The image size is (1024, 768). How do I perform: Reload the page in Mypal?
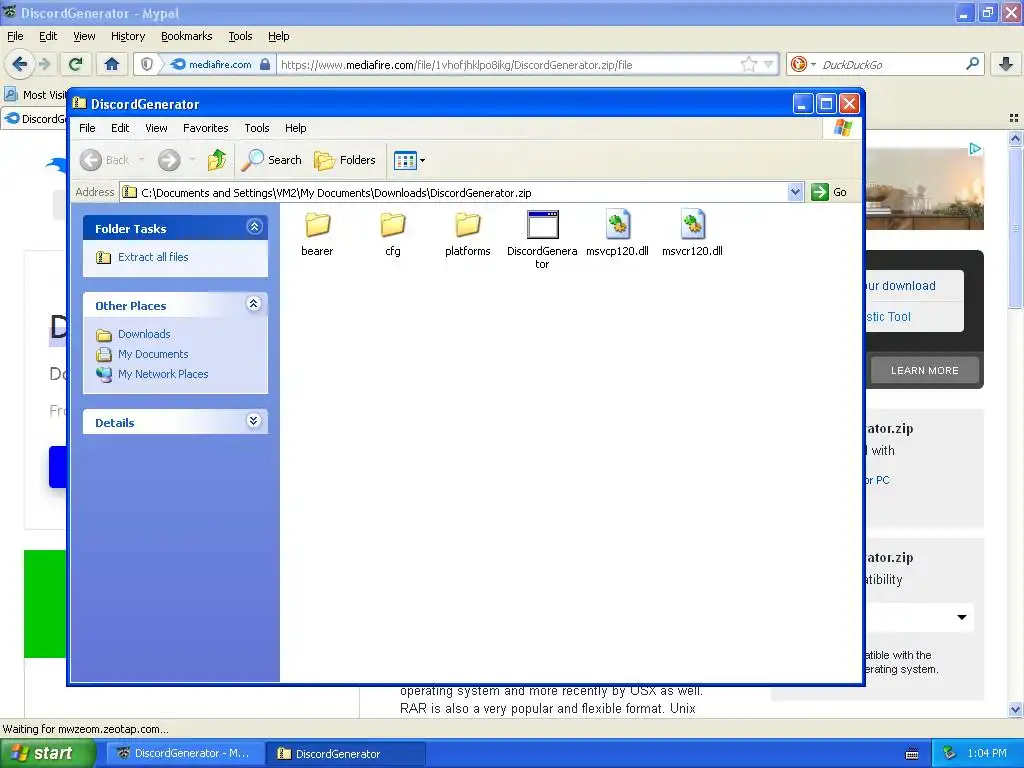pyautogui.click(x=76, y=64)
